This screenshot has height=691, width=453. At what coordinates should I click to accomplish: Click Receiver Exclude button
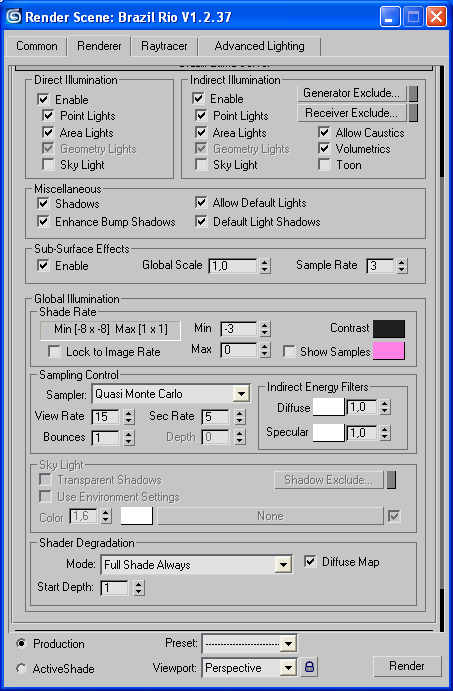(352, 113)
